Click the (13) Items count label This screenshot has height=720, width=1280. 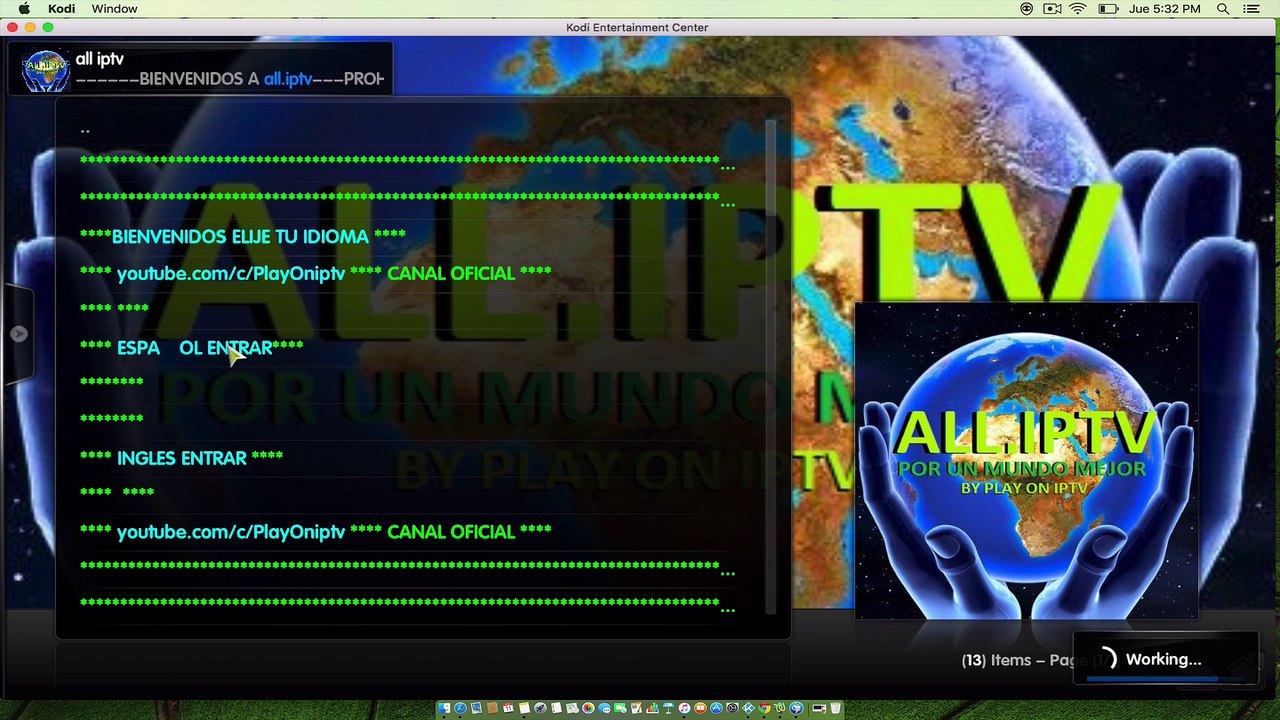point(996,660)
